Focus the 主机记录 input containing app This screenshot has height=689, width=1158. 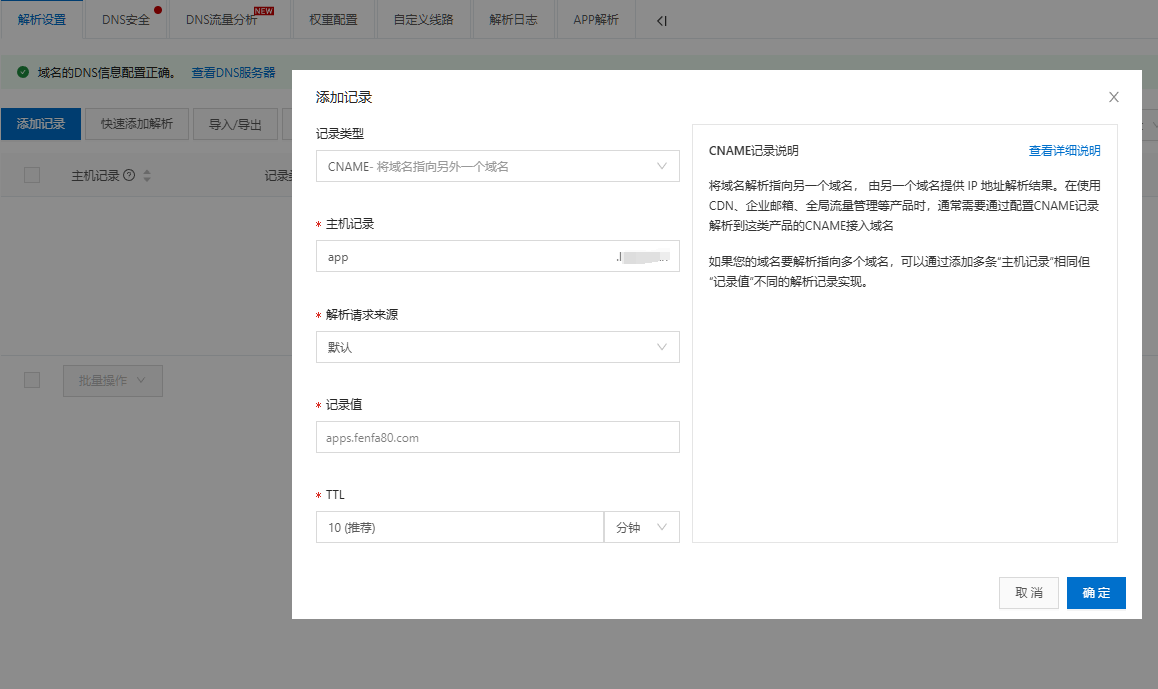click(x=465, y=257)
